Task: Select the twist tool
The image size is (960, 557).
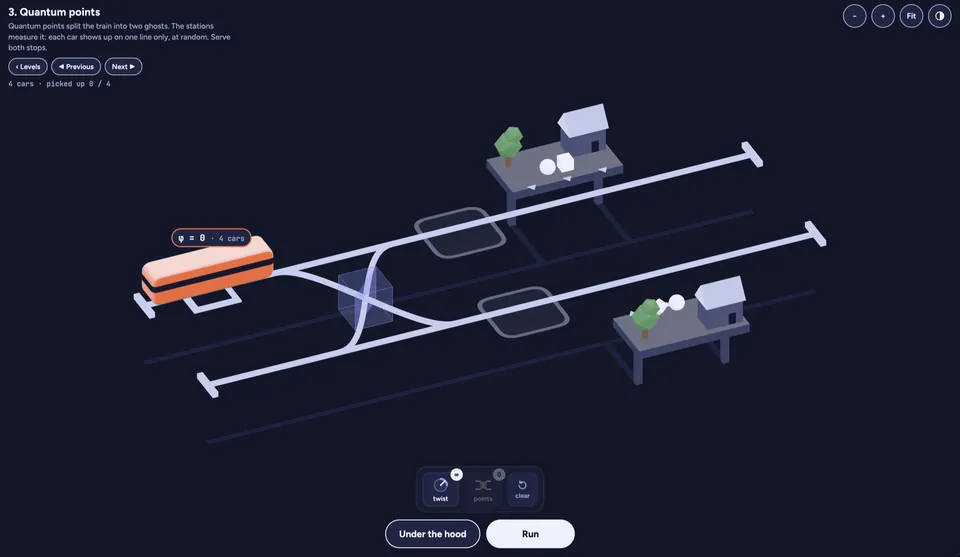Action: [x=440, y=489]
